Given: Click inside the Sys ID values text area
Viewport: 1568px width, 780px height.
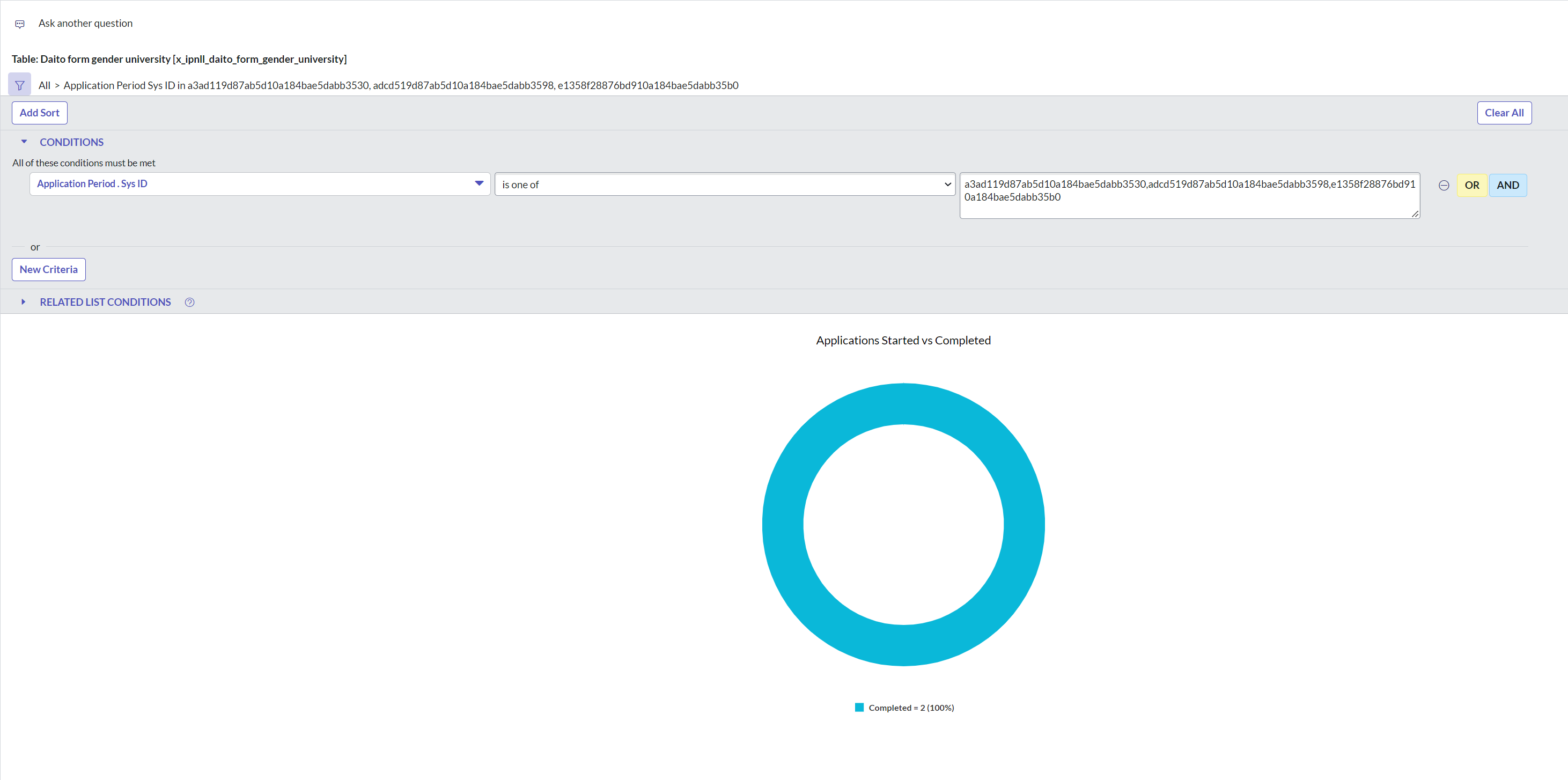Looking at the screenshot, I should tap(1189, 195).
